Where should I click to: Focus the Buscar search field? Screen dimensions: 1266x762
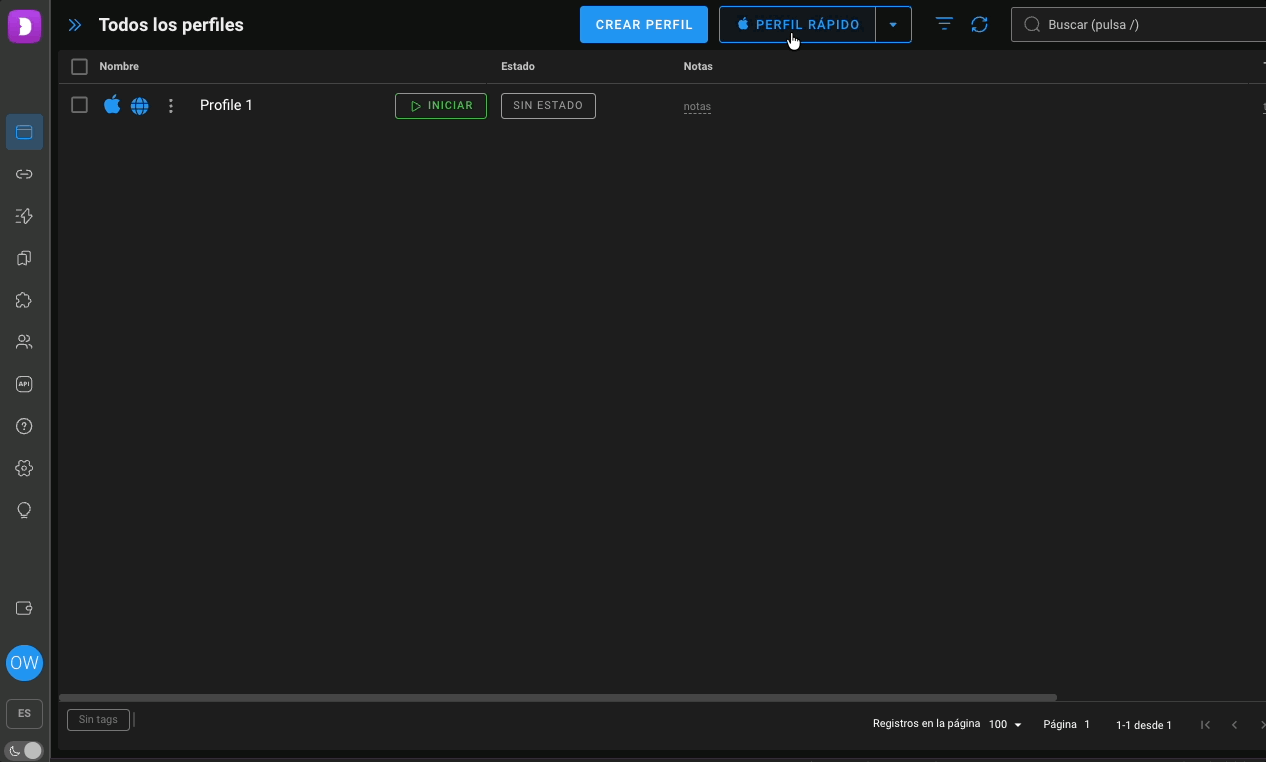click(x=1138, y=25)
